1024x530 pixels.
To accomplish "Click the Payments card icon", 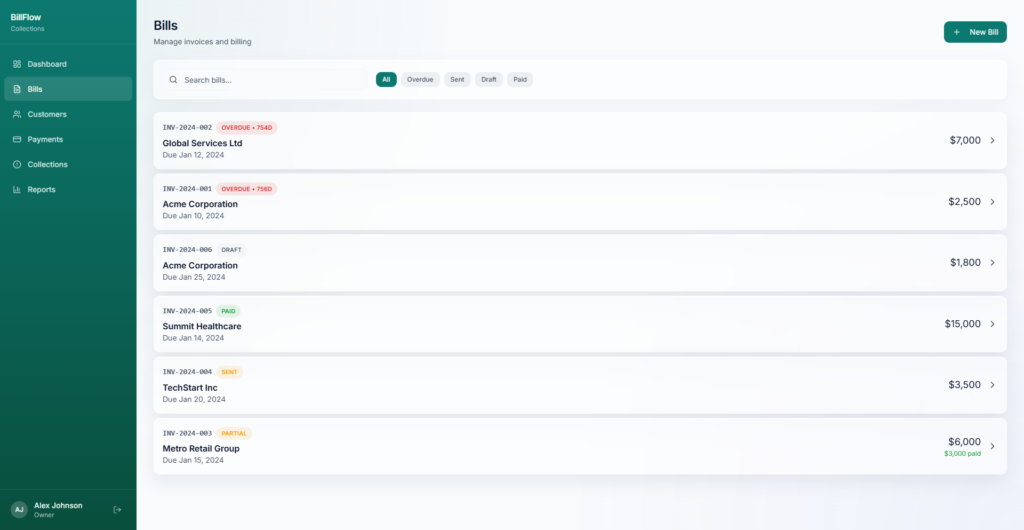I will [17, 139].
